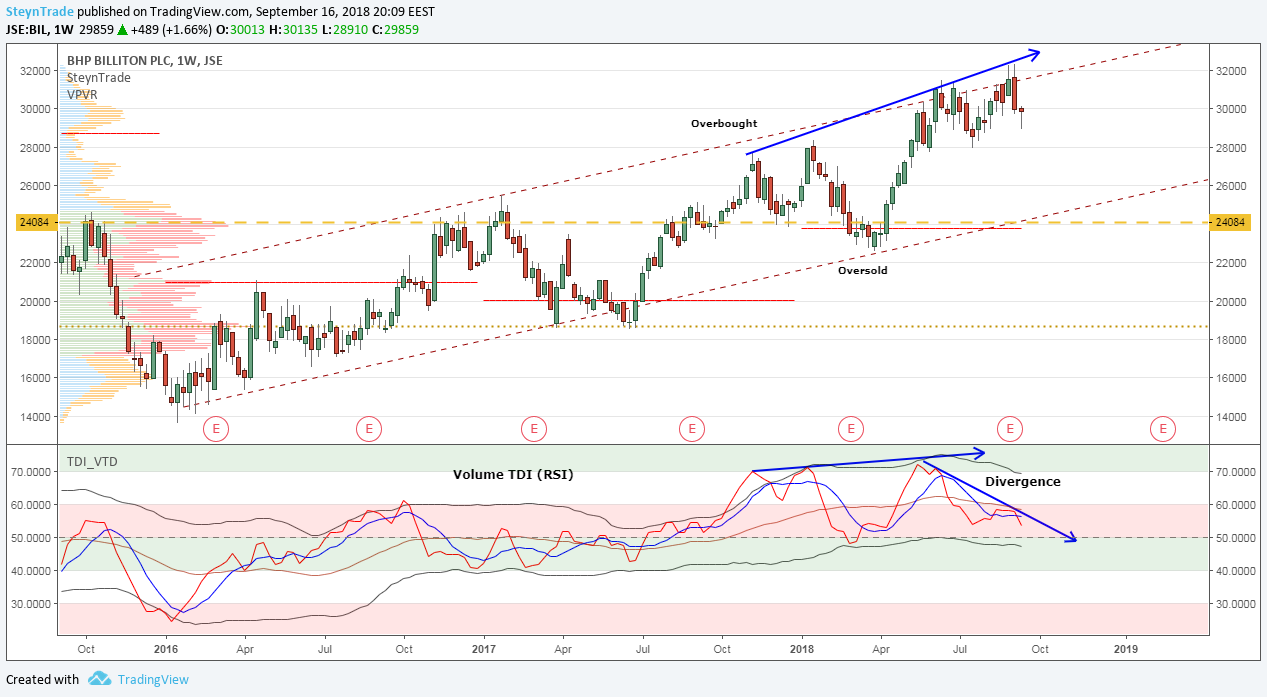Image resolution: width=1267 pixels, height=697 pixels.
Task: Select the Divergence annotation text
Action: (x=1023, y=481)
